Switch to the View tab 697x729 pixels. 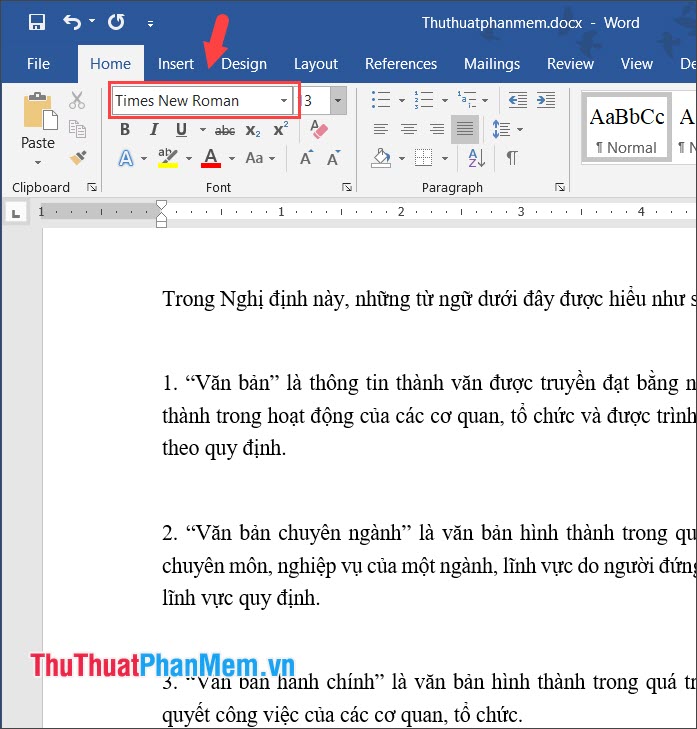[637, 64]
